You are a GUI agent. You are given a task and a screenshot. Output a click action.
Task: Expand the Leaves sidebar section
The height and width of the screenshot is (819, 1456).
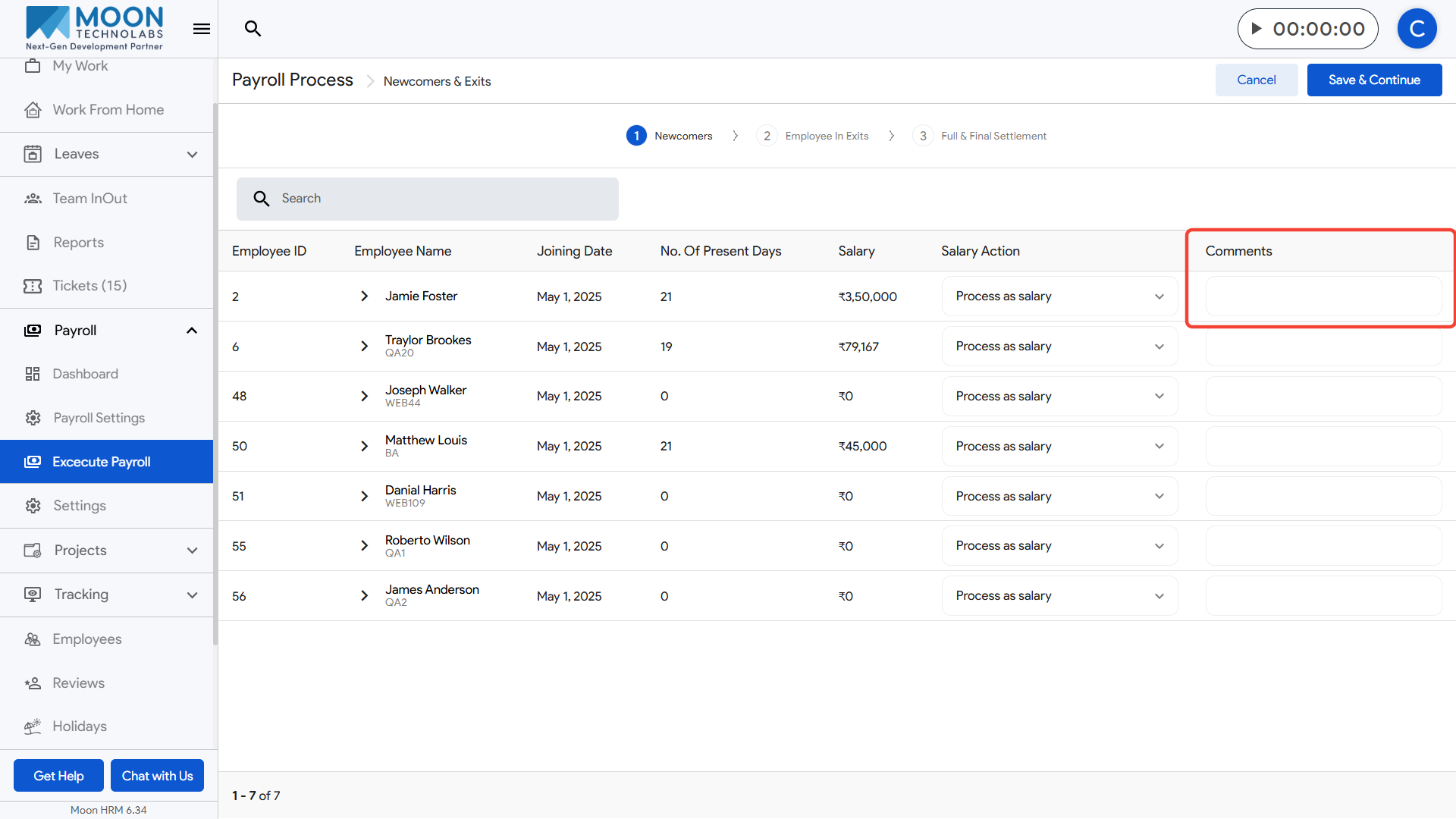192,154
